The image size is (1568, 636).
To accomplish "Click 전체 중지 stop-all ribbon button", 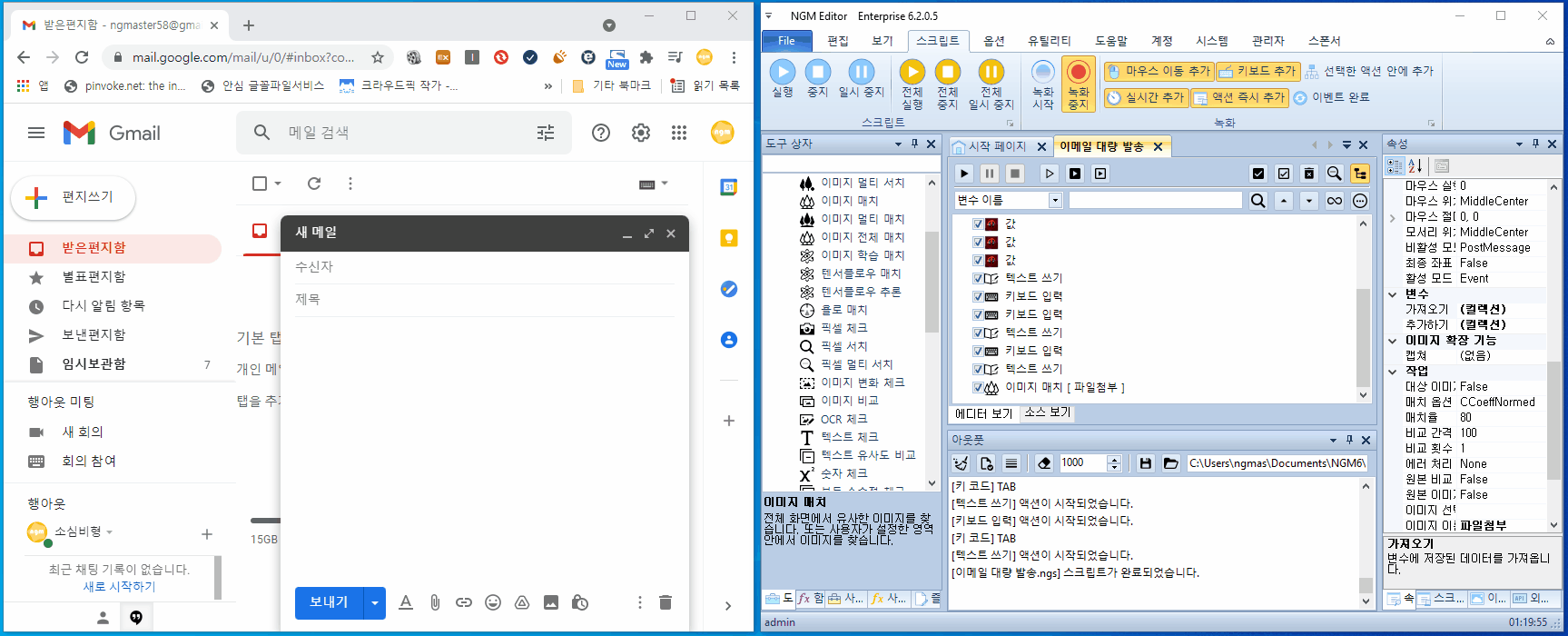I will click(947, 84).
